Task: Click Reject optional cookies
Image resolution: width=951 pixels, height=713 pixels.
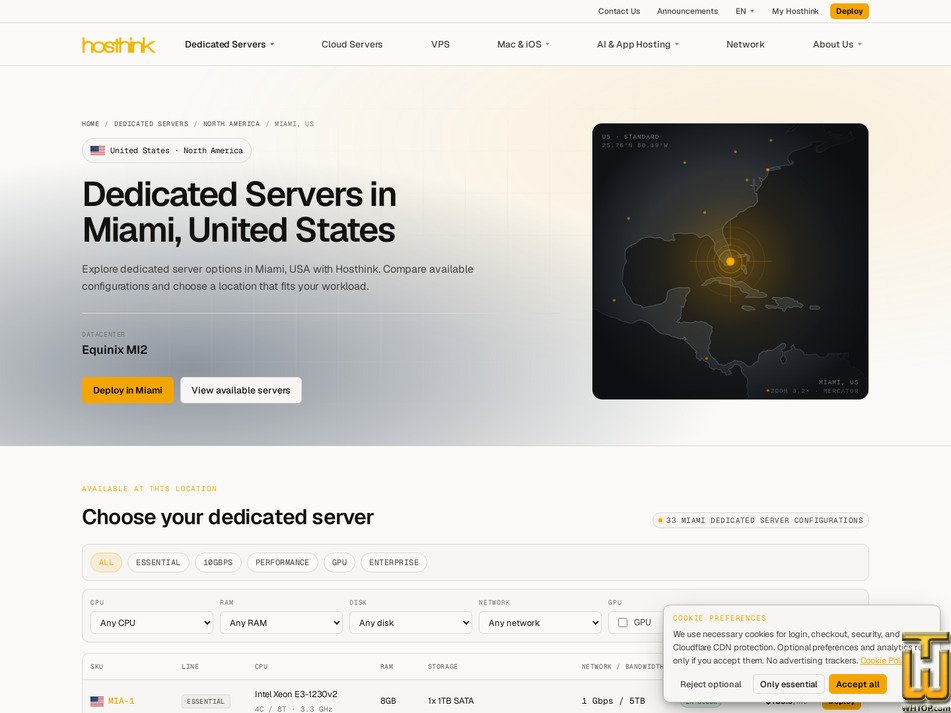Action: click(711, 684)
